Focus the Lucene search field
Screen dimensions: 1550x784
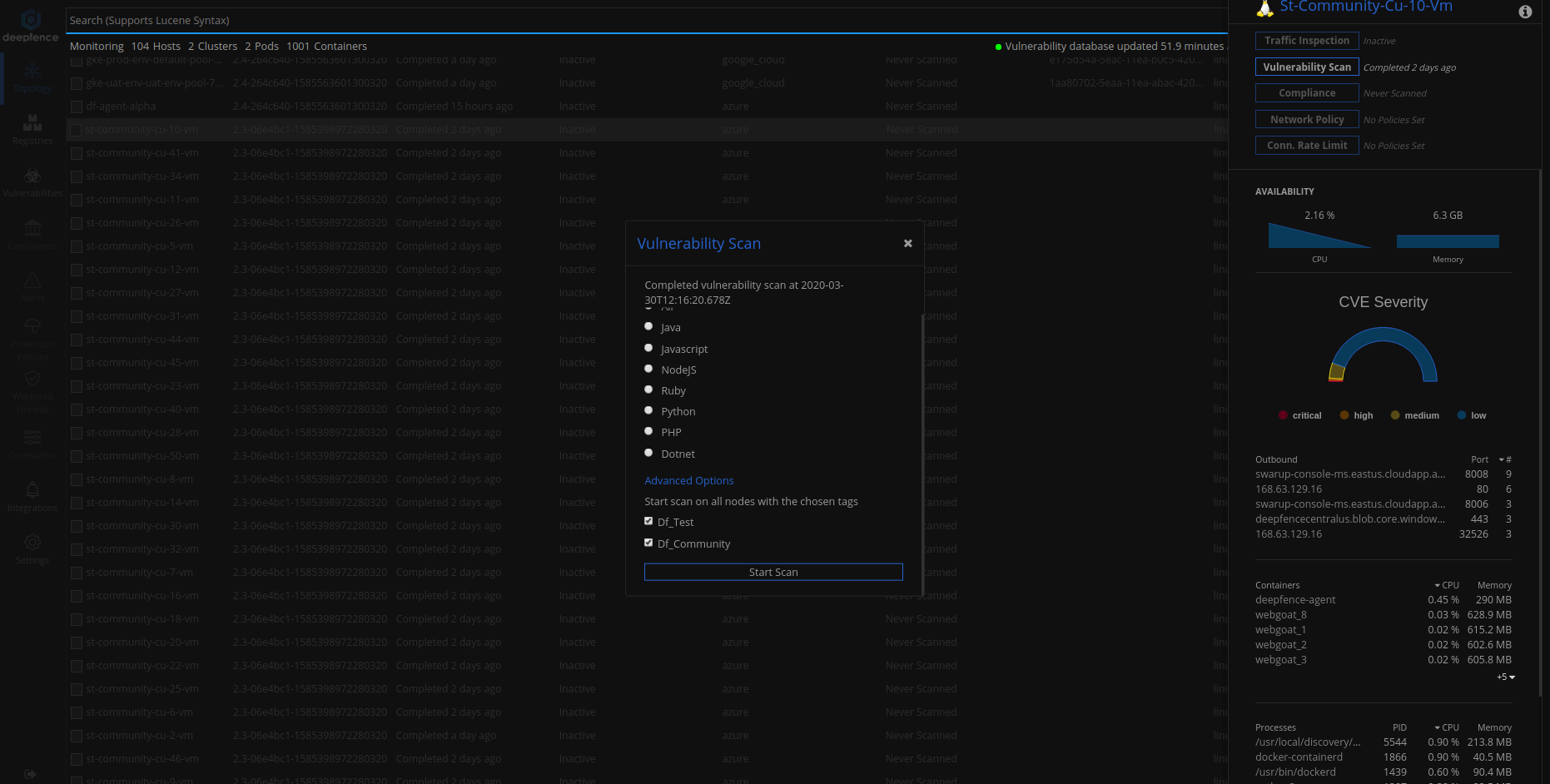(647, 21)
